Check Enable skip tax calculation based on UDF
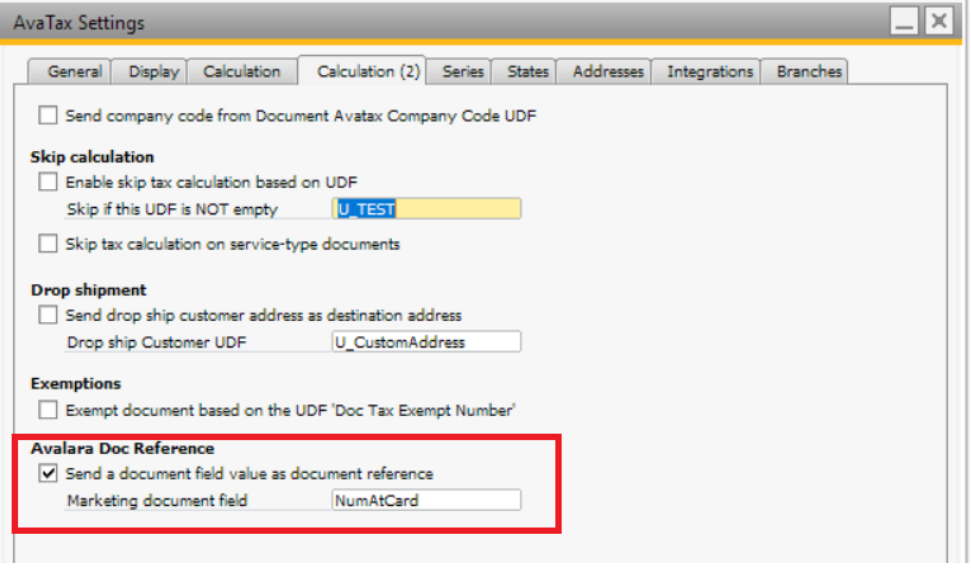This screenshot has height=575, width=971. 48,182
